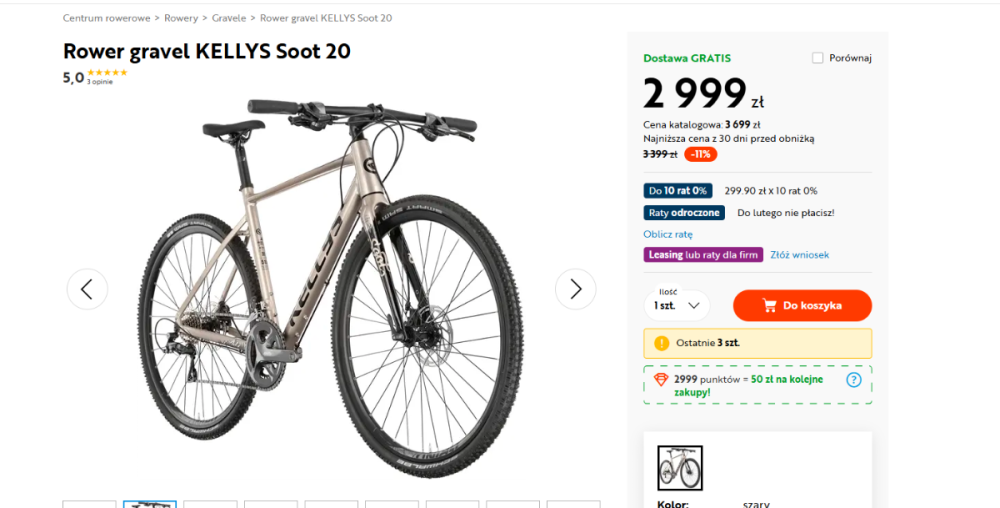Click the red -11% discount badge
Viewport: 1000px width, 508px height.
[700, 154]
